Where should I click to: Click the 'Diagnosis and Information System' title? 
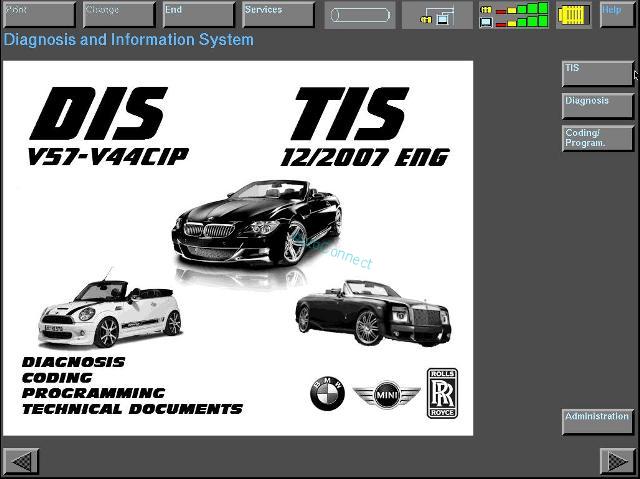click(129, 40)
